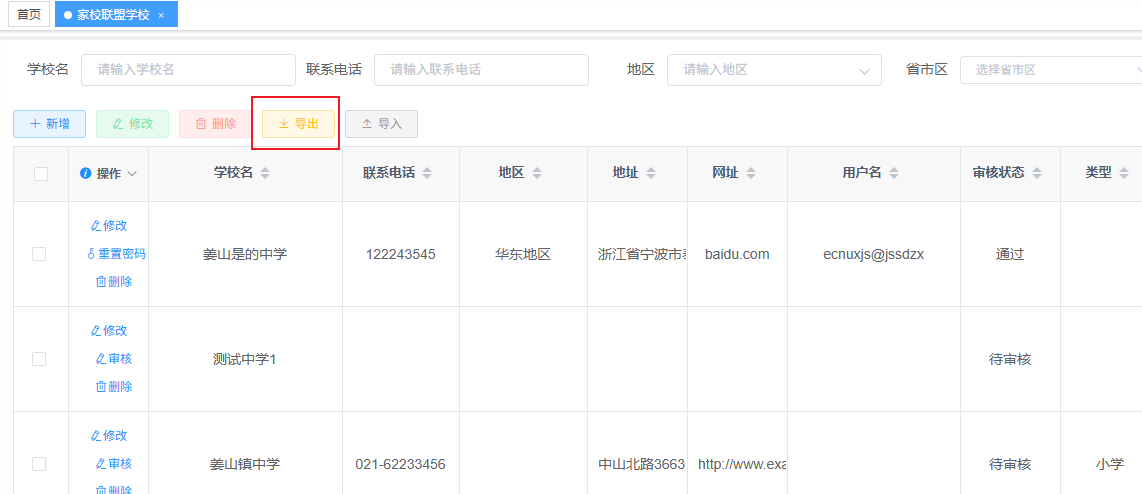Switch to the 首页 tab
1142x494 pixels.
tap(29, 15)
